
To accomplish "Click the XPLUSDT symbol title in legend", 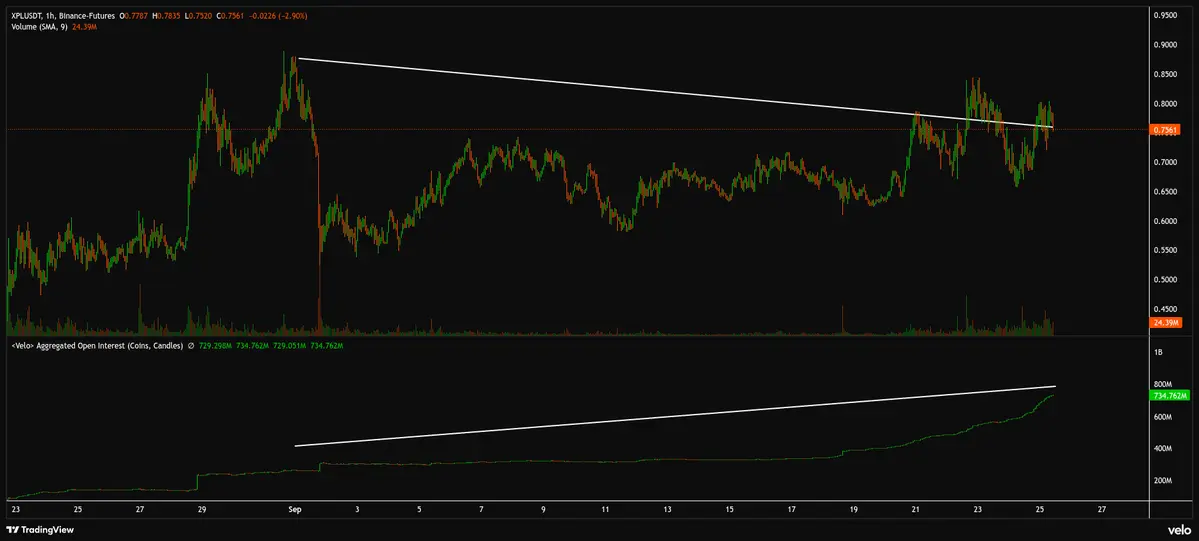I will tap(63, 16).
